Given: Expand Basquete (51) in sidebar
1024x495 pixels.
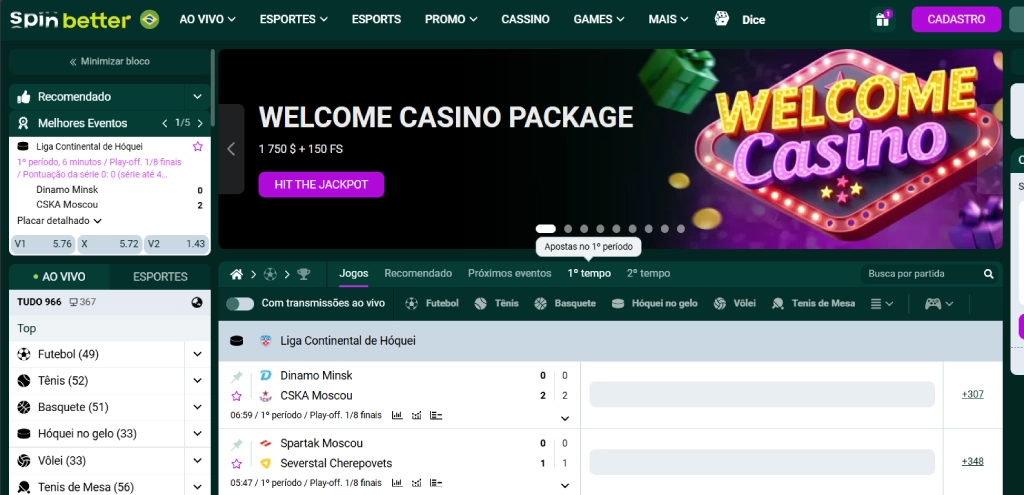Looking at the screenshot, I should pos(197,407).
